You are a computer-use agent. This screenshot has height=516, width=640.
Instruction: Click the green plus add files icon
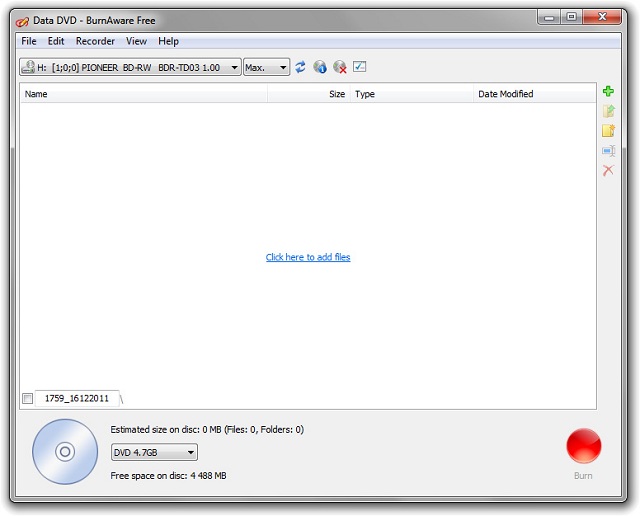[x=608, y=91]
